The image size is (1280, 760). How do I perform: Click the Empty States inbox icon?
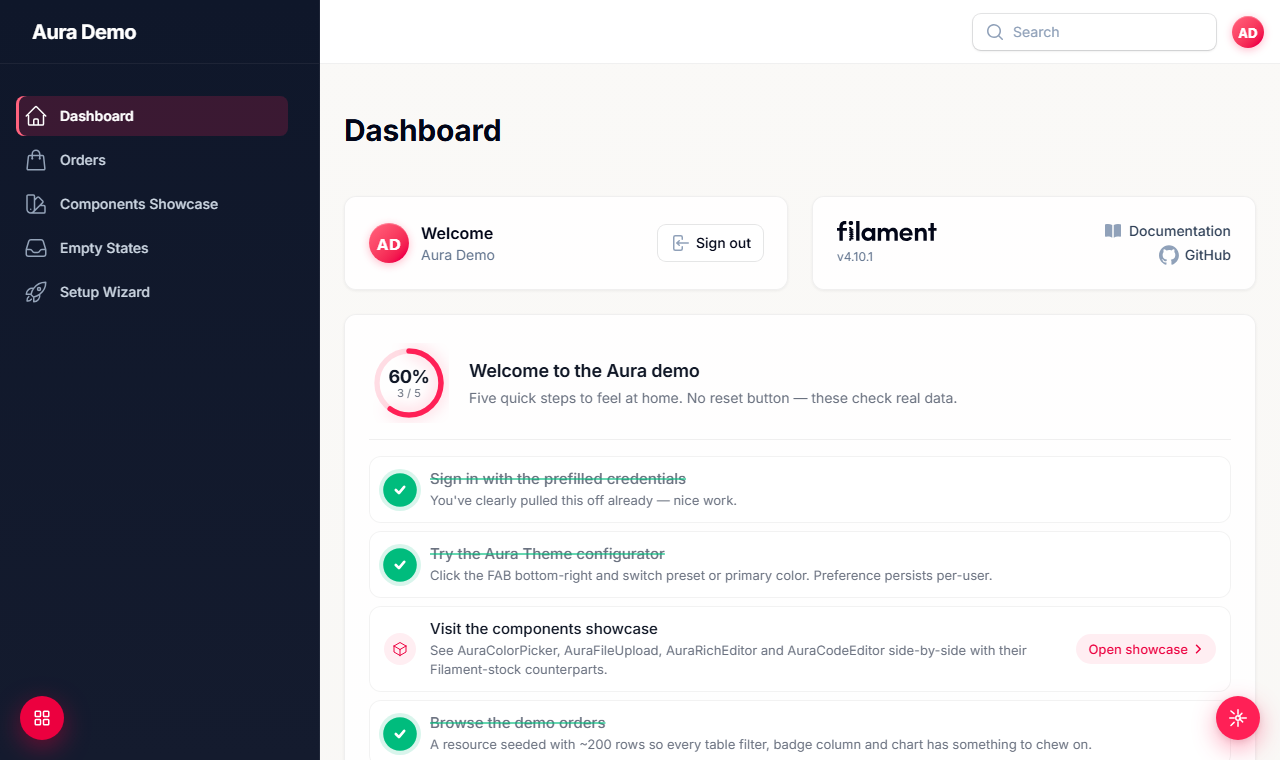[x=36, y=248]
